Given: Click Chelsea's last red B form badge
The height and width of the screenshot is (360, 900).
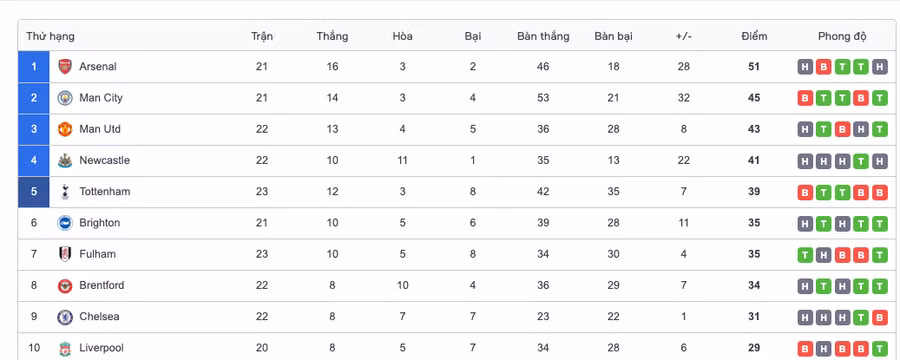Looking at the screenshot, I should point(879,317).
